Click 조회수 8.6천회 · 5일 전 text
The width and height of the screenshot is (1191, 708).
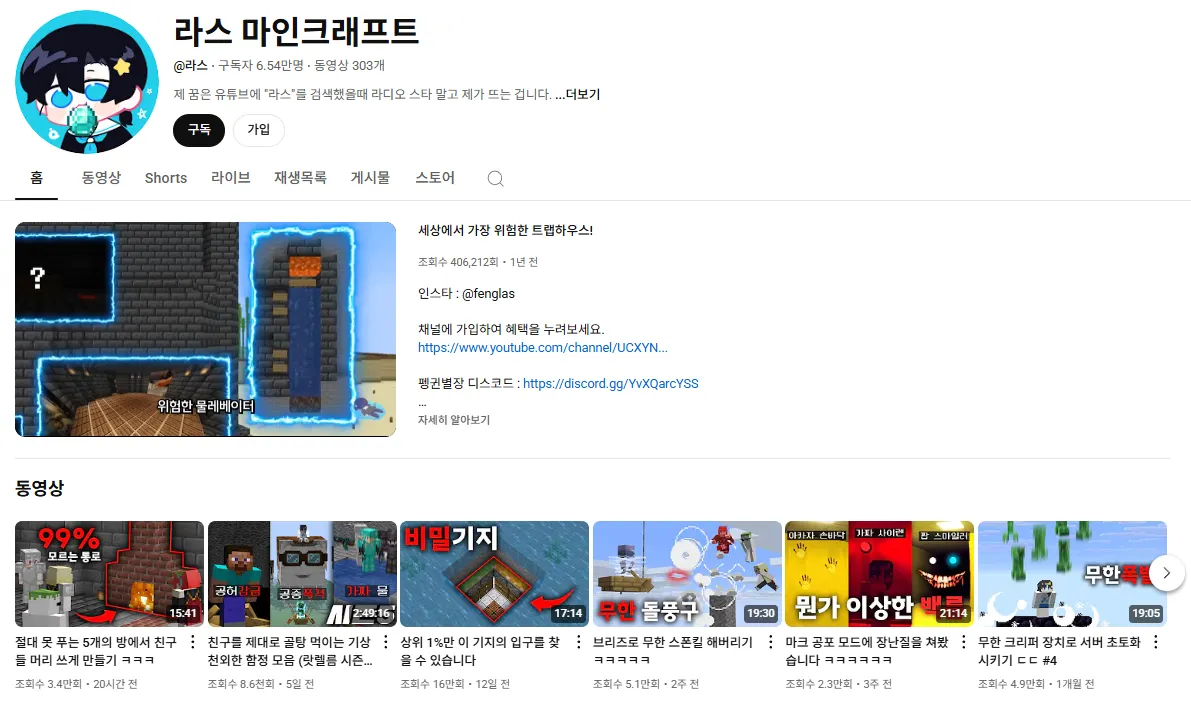tap(261, 684)
